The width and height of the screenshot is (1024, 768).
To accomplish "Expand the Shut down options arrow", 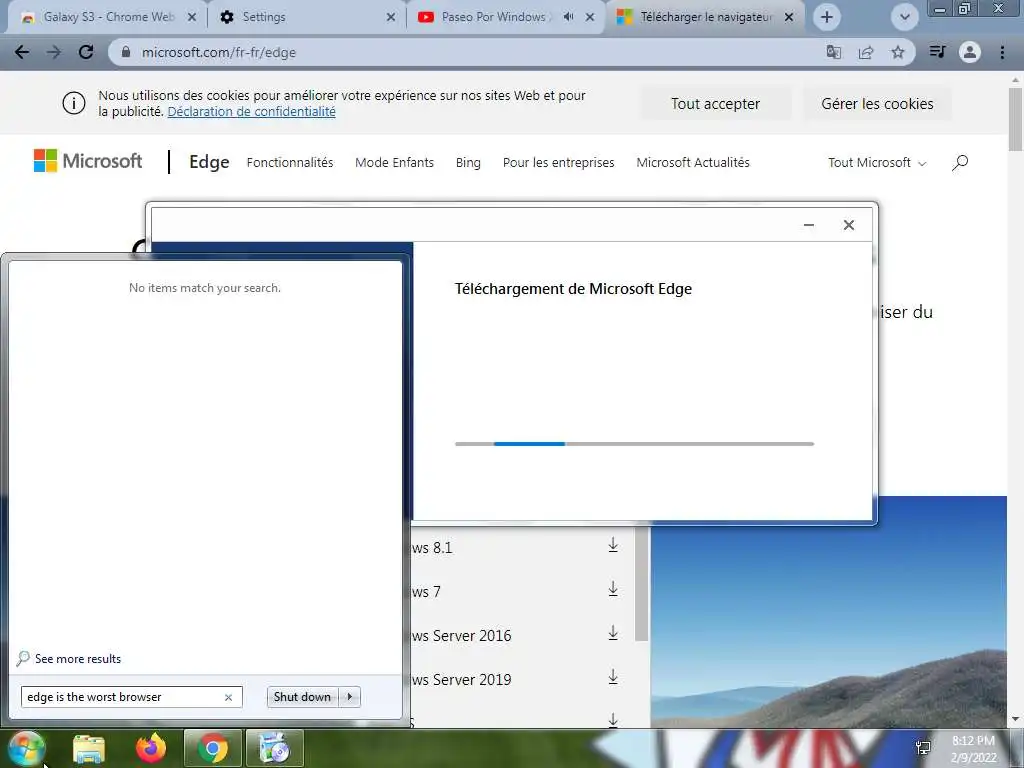I will tap(350, 697).
